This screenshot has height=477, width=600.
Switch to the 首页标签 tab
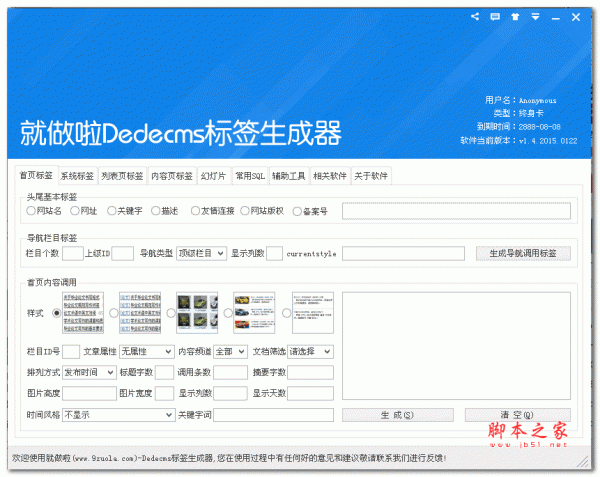point(36,175)
